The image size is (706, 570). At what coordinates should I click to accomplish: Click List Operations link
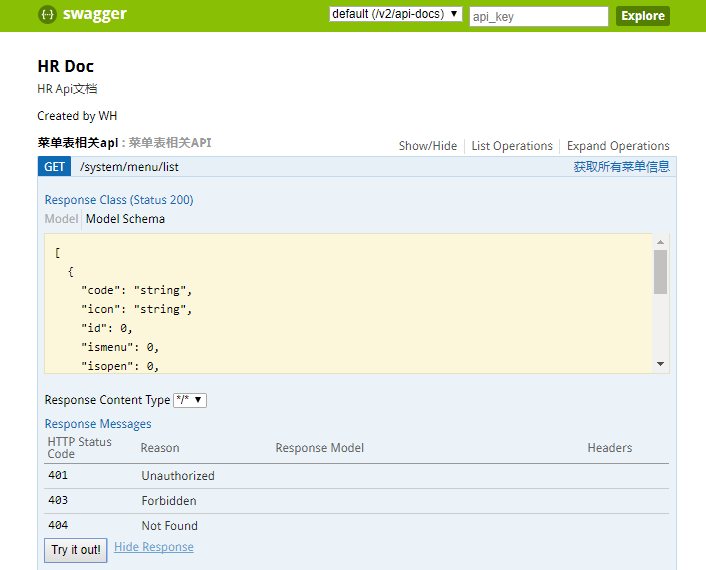coord(511,146)
